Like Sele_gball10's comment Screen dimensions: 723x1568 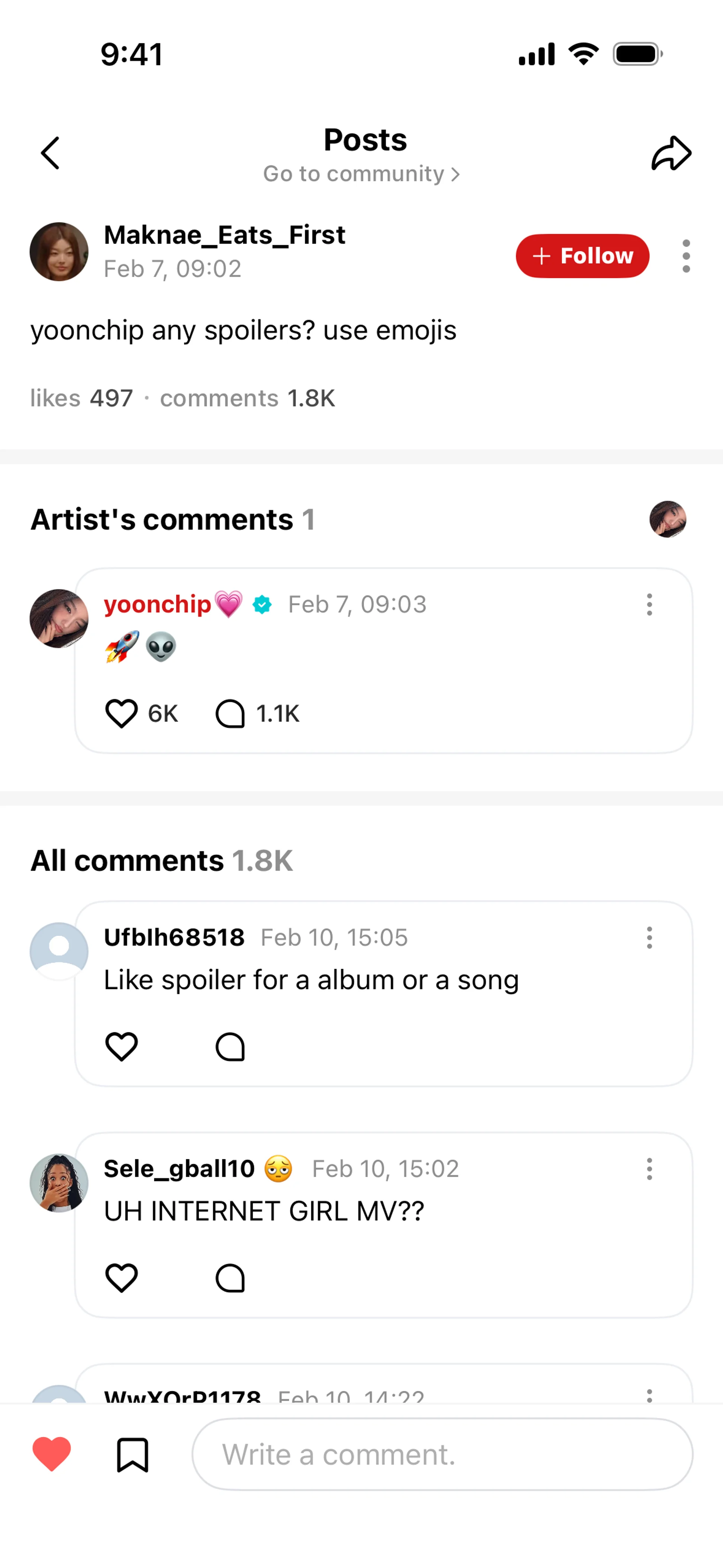tap(122, 1278)
